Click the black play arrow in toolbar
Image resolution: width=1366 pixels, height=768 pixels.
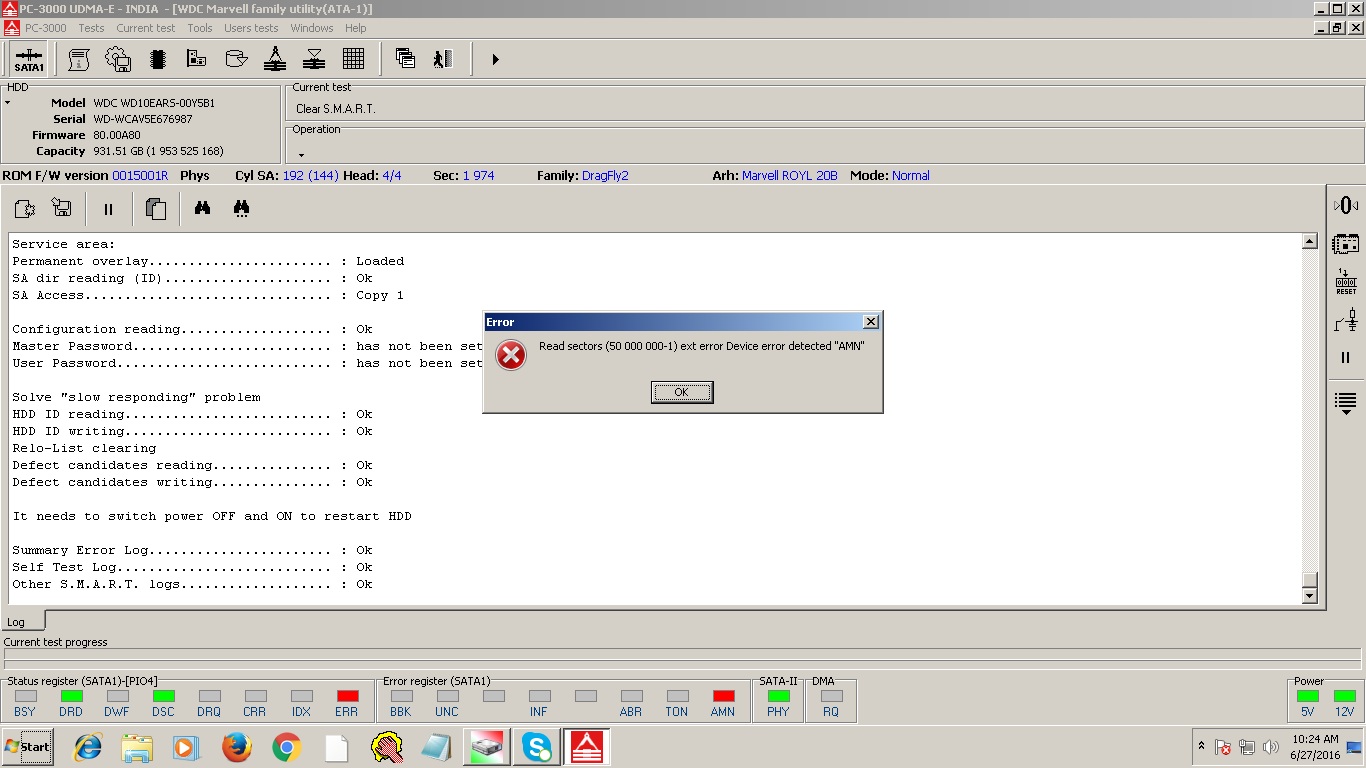point(495,59)
